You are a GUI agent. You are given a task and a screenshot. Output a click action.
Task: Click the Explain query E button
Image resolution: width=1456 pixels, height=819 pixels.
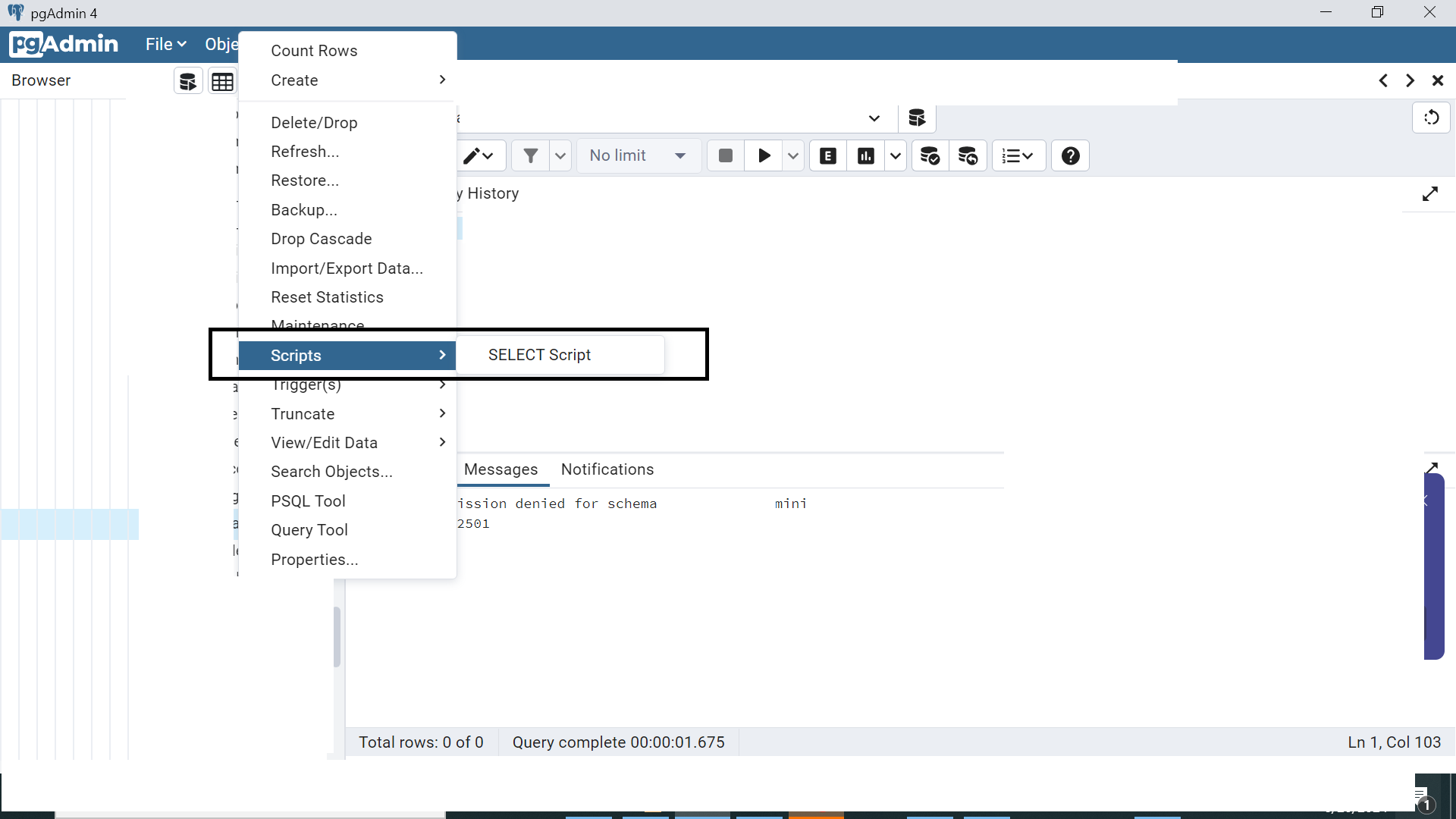coord(828,156)
